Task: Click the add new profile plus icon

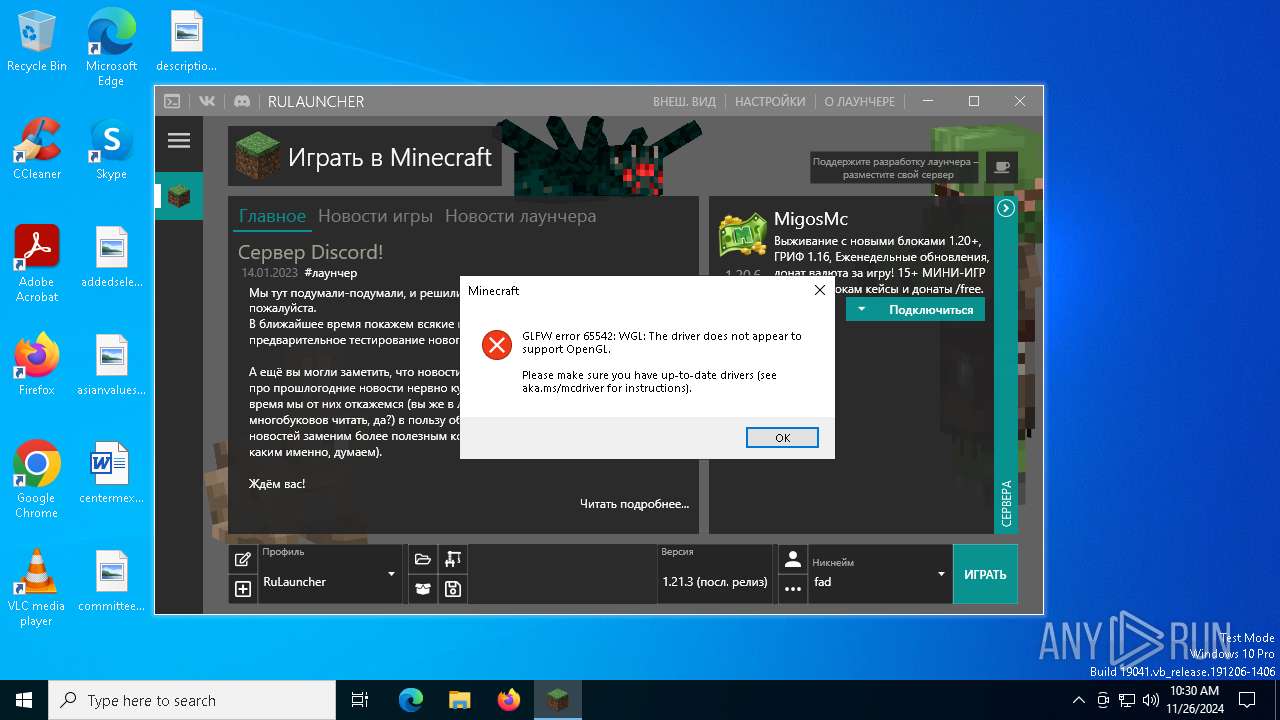Action: pyautogui.click(x=242, y=589)
